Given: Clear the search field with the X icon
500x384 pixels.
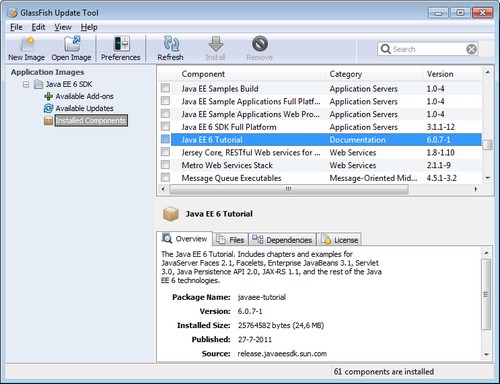Looking at the screenshot, I should (x=471, y=49).
